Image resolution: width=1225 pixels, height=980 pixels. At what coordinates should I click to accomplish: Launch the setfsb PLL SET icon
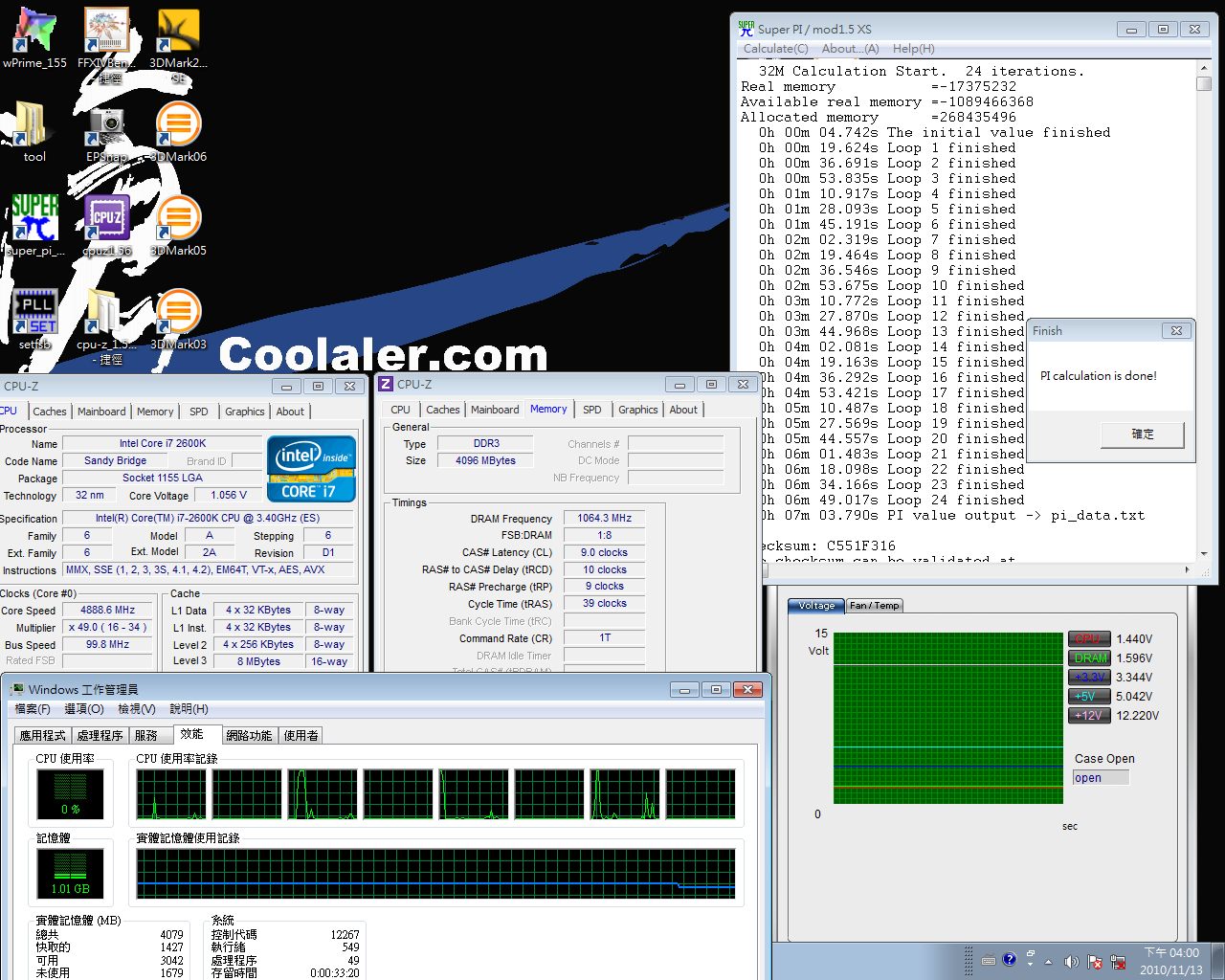point(34,319)
